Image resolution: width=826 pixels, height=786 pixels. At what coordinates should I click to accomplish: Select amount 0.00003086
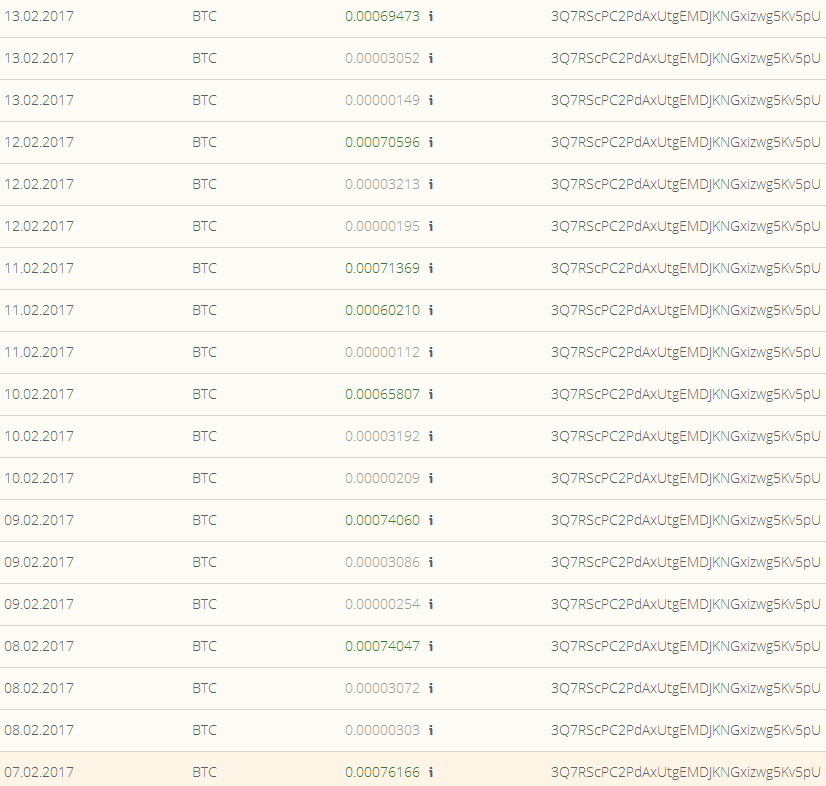[x=382, y=562]
